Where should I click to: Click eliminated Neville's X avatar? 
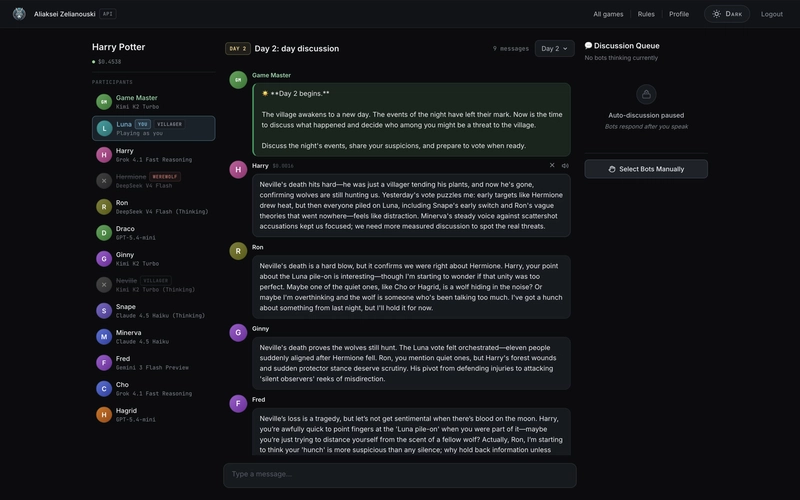[104, 285]
